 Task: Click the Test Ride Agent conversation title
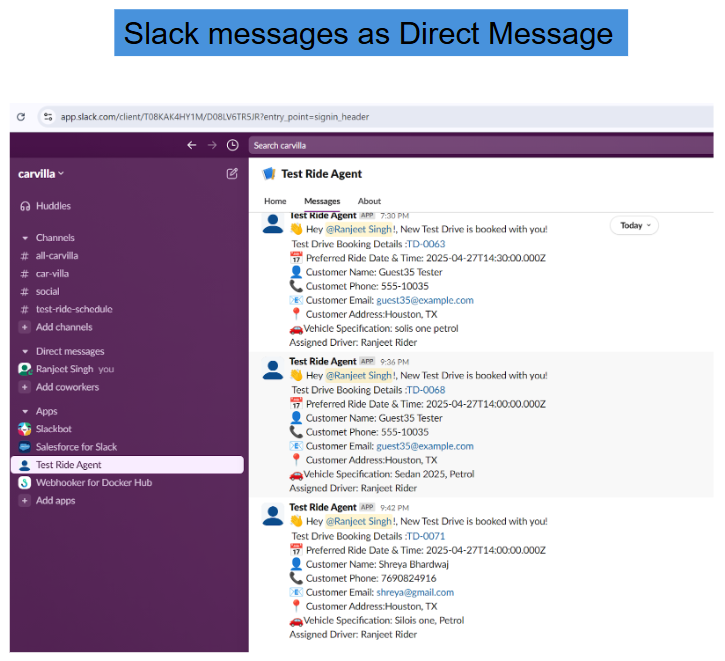pyautogui.click(x=321, y=174)
